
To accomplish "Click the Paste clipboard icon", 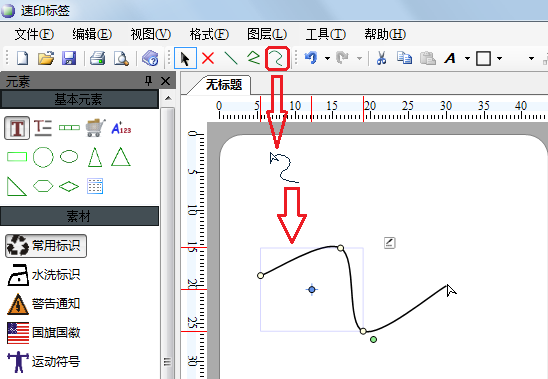I will click(x=427, y=58).
